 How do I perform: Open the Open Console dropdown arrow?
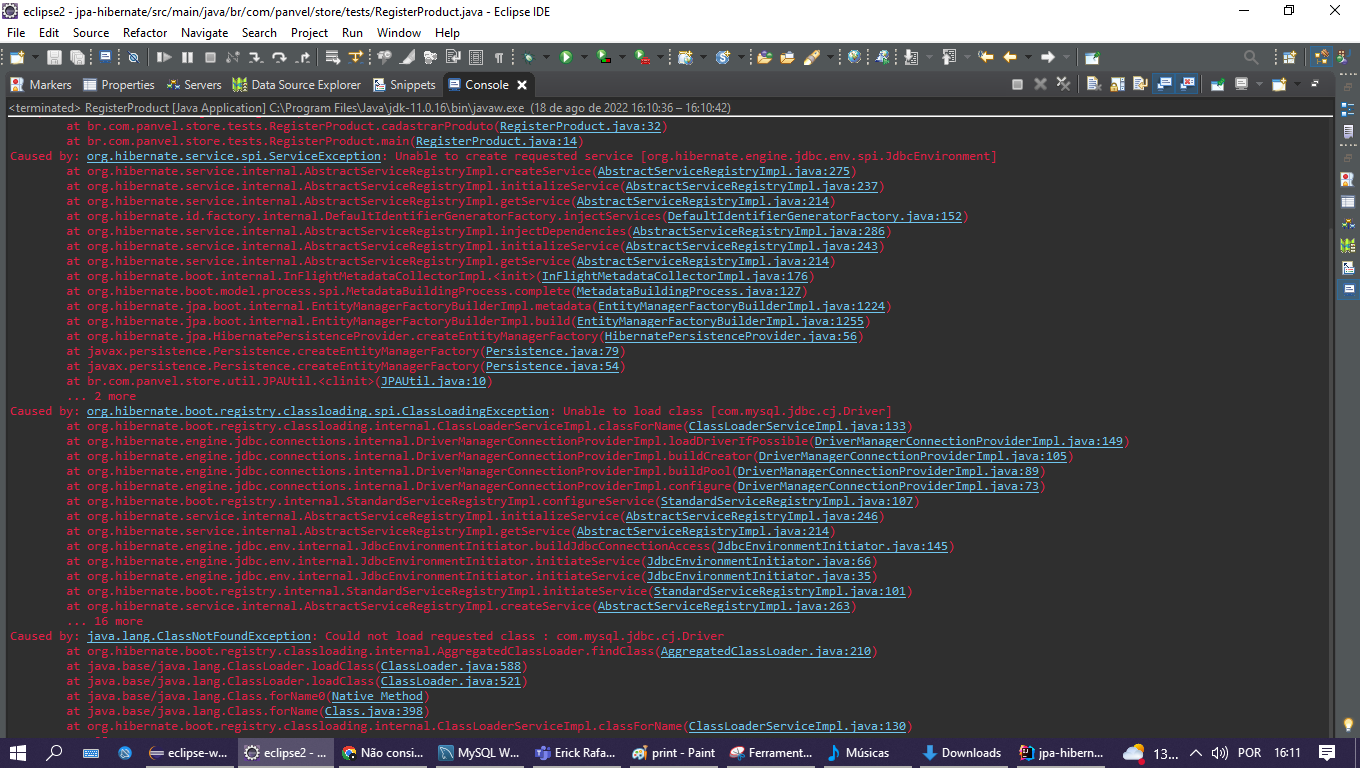tap(1297, 84)
